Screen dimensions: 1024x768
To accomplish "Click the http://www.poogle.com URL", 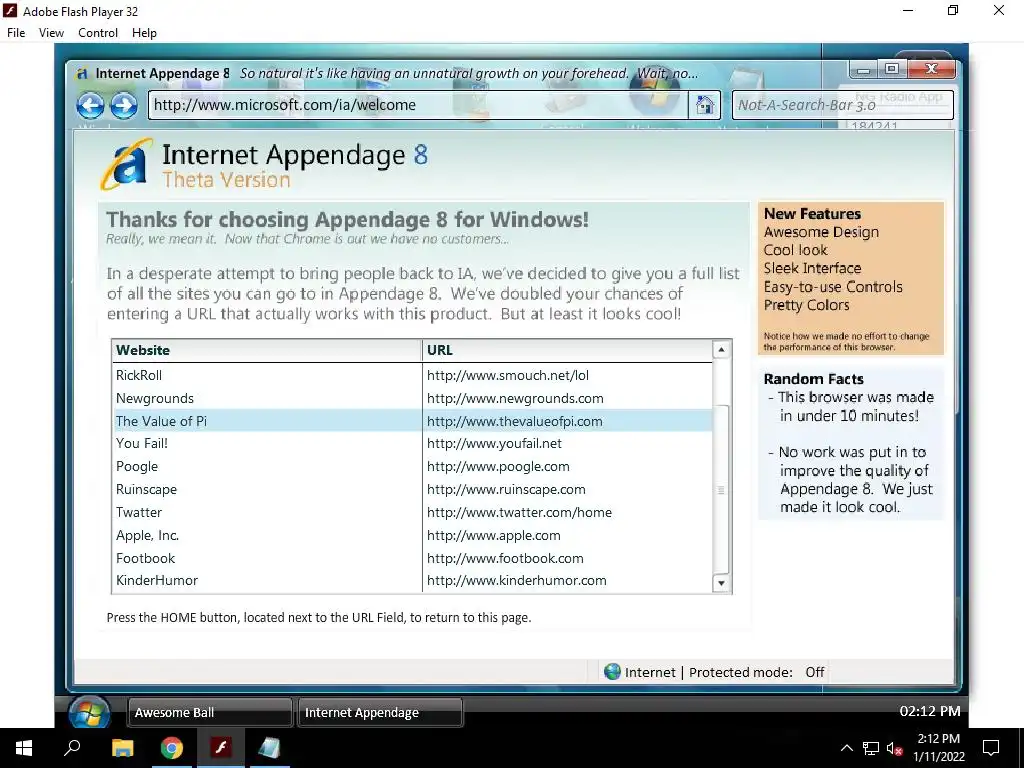I will (498, 467).
